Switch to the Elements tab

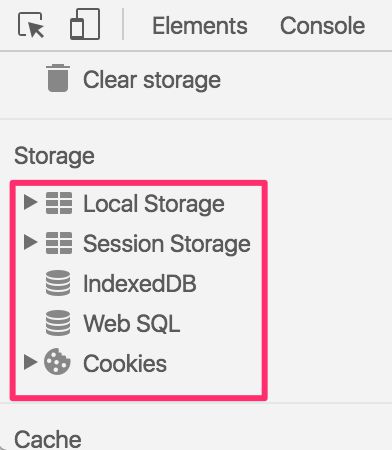200,26
